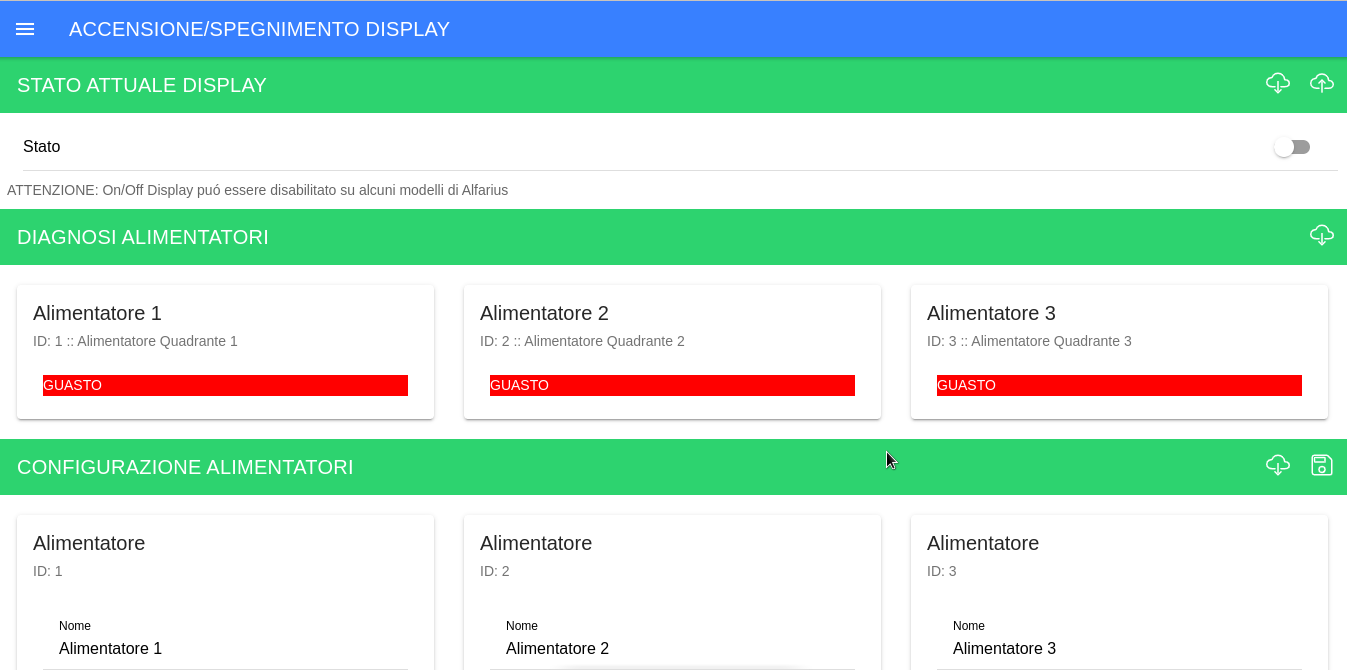
Task: Click the 'Stato' label
Action: (42, 146)
